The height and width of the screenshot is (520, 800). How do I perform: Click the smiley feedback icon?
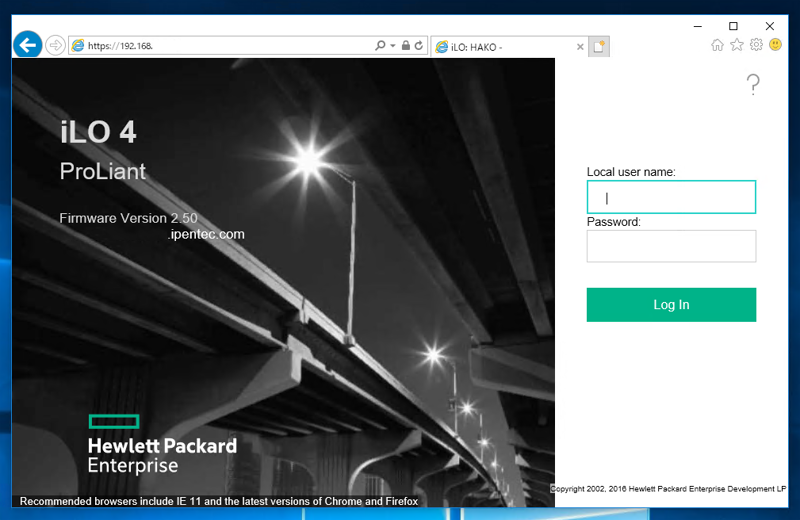click(x=776, y=45)
